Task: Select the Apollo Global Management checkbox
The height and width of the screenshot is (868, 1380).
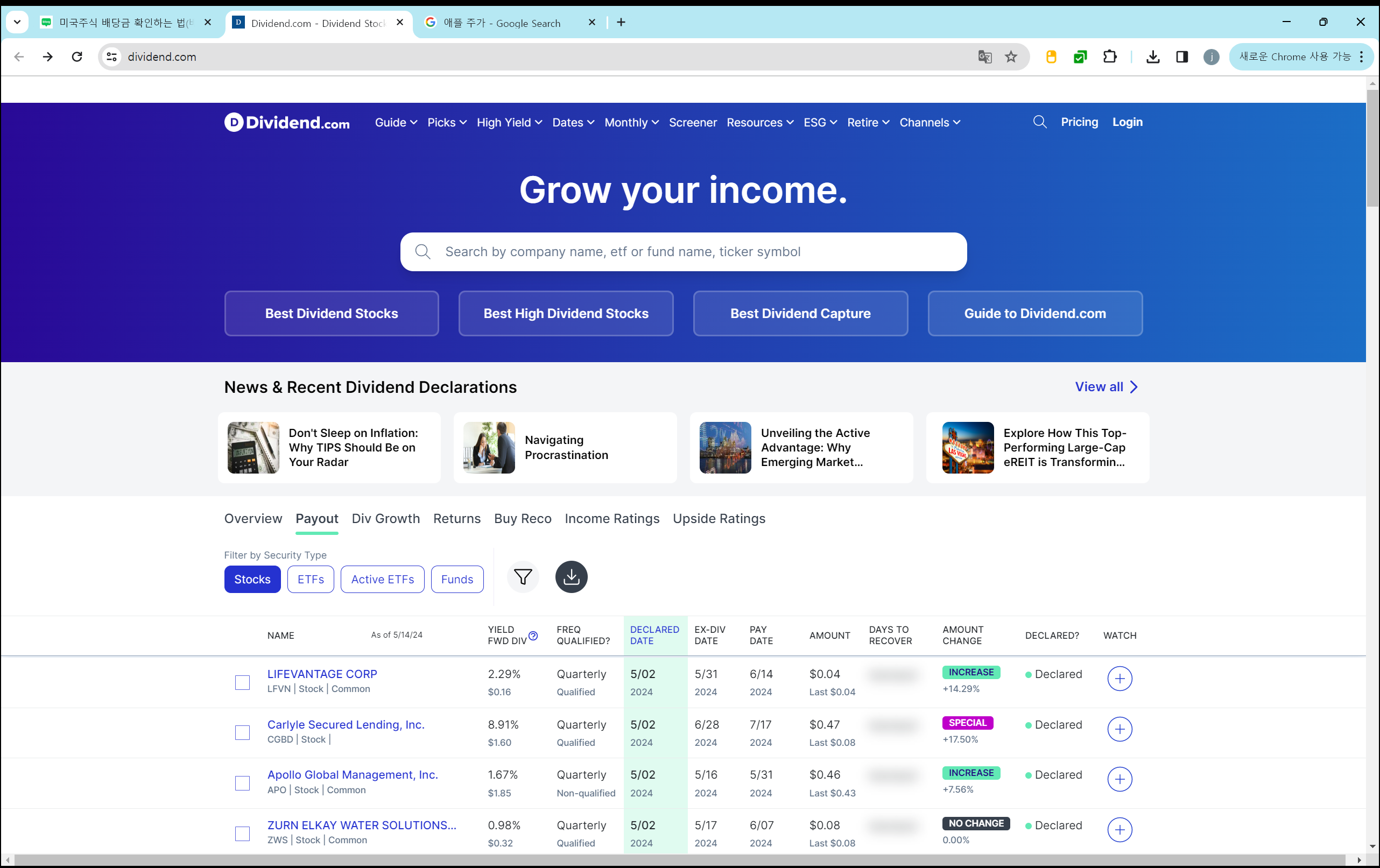Action: (x=242, y=783)
